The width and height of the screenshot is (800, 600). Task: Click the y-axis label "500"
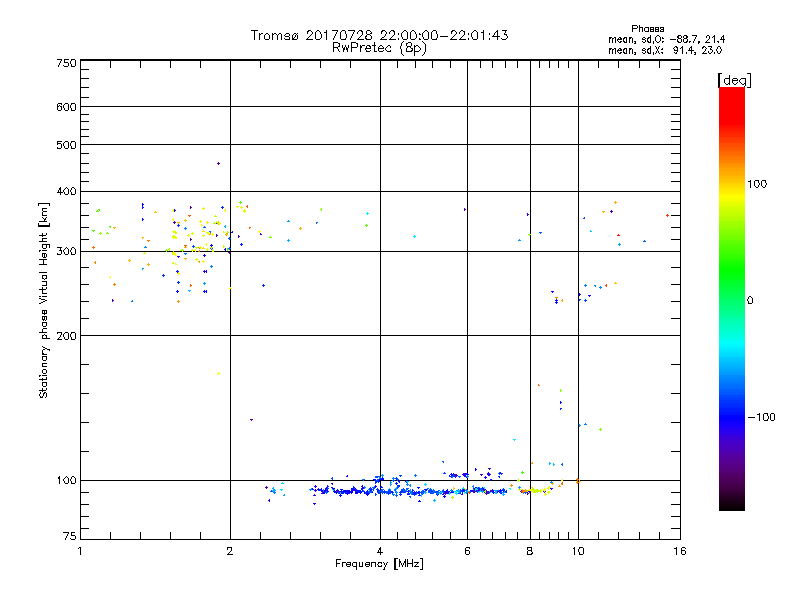(66, 145)
